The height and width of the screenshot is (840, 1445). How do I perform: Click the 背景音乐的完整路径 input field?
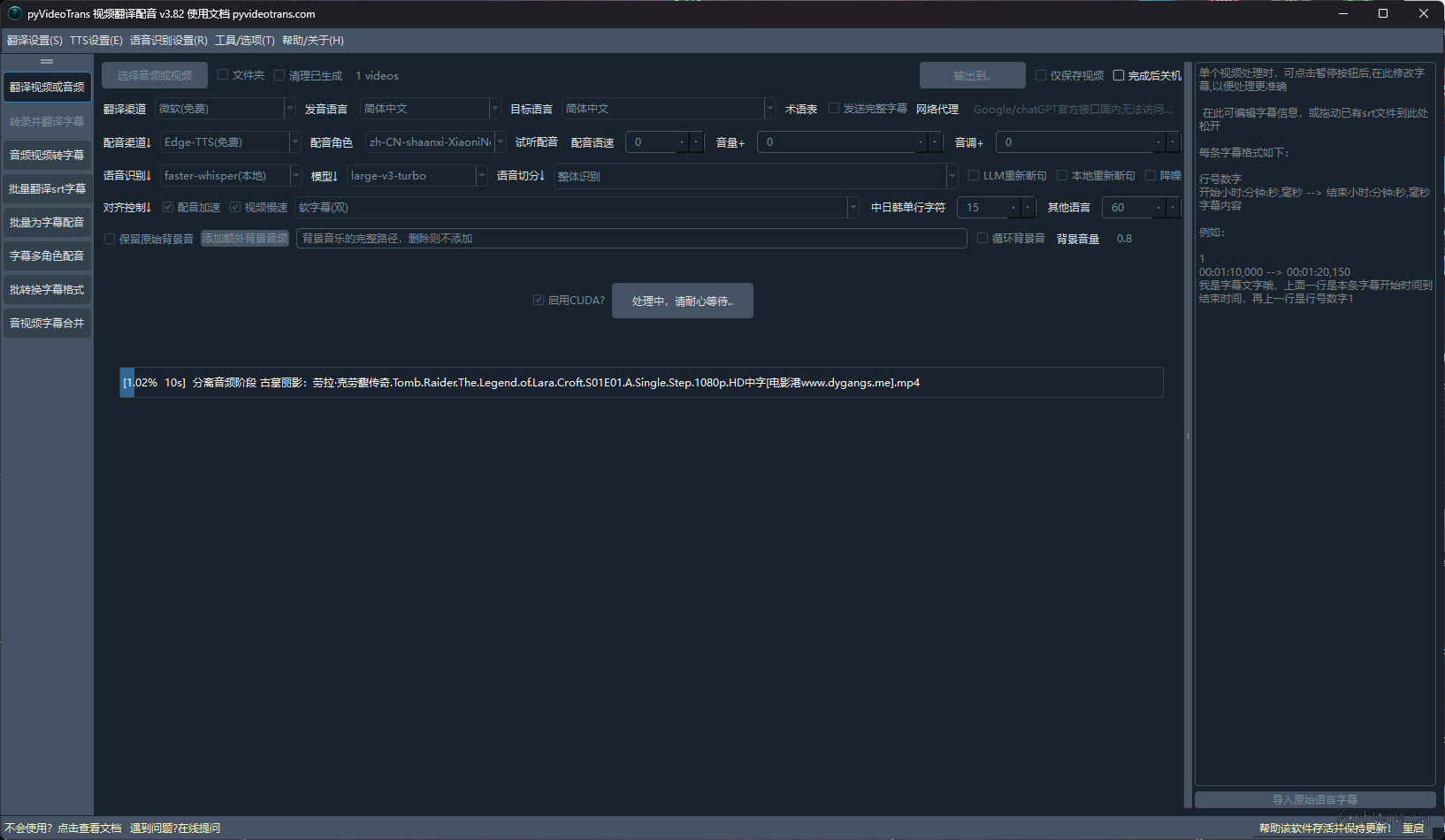(631, 239)
